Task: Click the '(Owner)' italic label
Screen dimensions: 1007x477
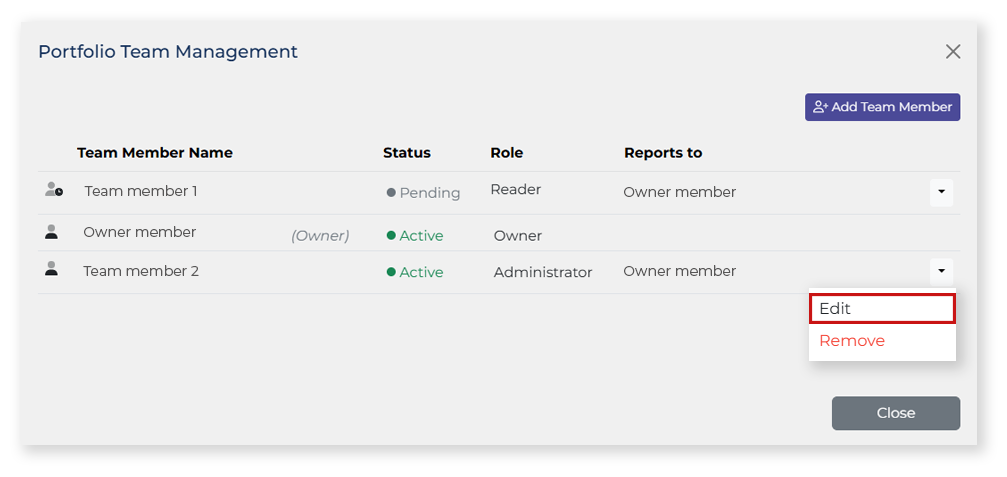Action: click(320, 236)
